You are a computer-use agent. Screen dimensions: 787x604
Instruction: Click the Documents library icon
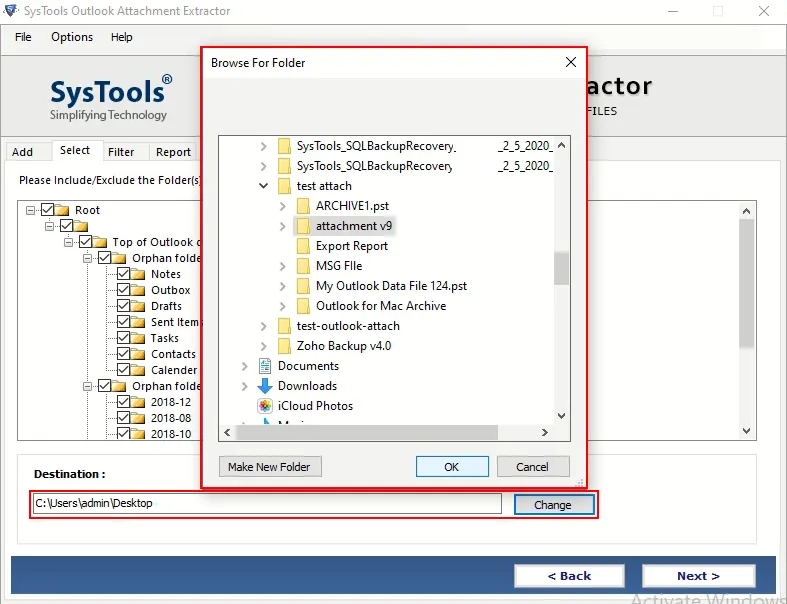[x=265, y=366]
